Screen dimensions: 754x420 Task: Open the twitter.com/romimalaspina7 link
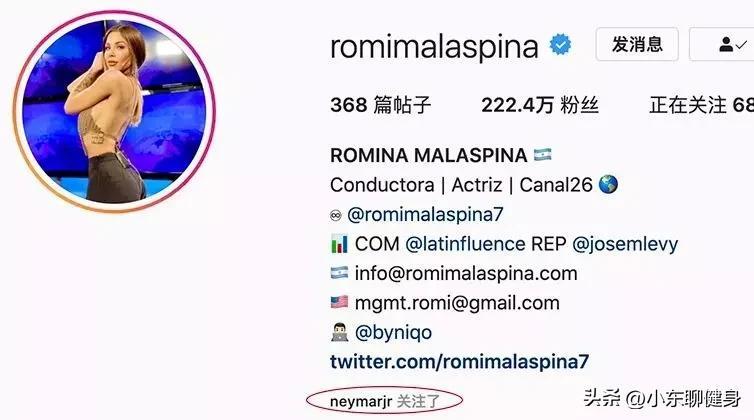click(x=459, y=362)
